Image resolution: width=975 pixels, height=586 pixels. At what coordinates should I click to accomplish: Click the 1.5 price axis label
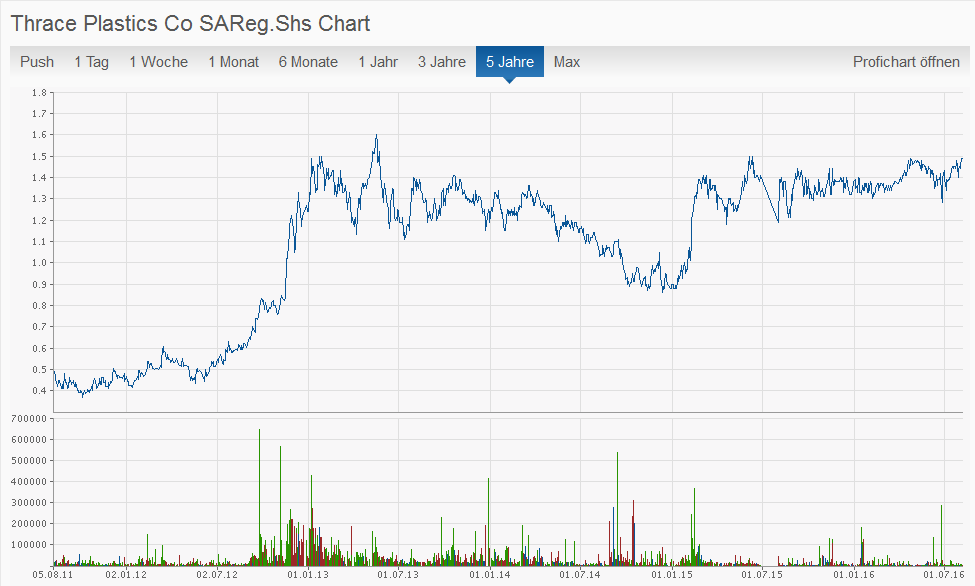click(x=39, y=156)
